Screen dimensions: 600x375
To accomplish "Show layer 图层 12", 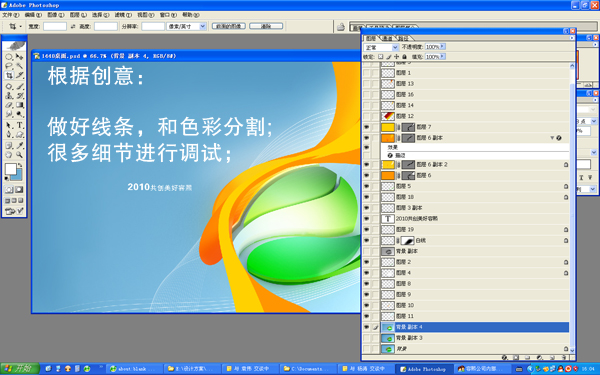I will click(x=367, y=116).
